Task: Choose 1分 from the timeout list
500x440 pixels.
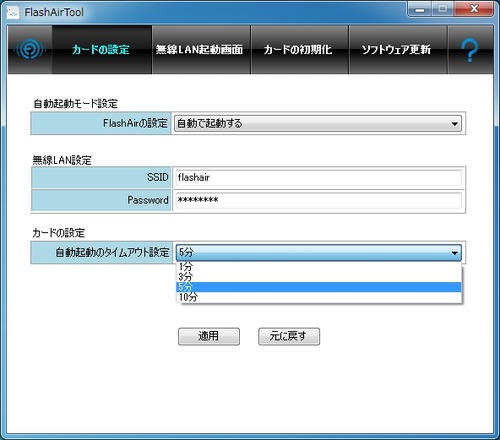Action: click(319, 267)
